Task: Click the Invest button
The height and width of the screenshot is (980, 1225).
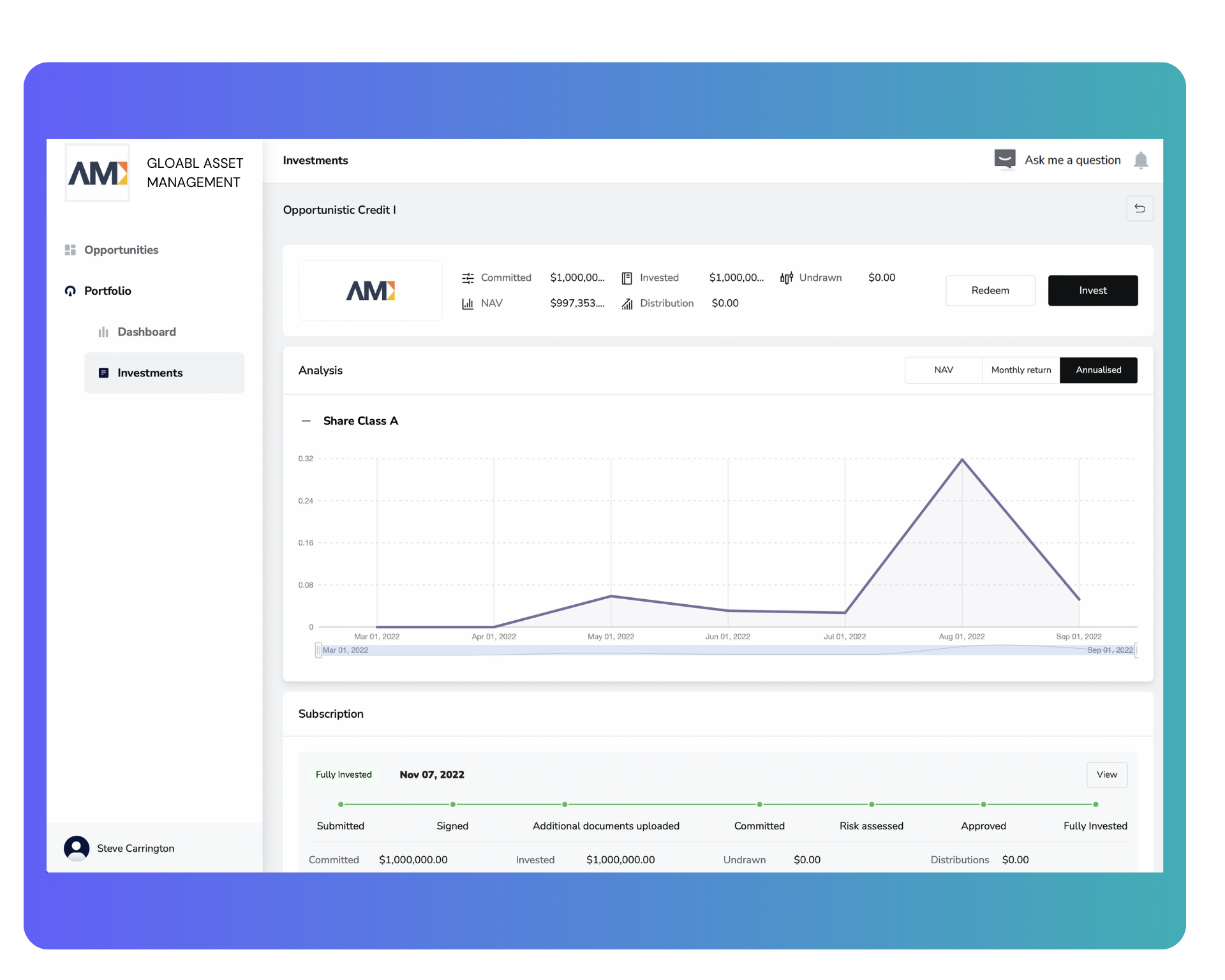Action: [x=1092, y=290]
